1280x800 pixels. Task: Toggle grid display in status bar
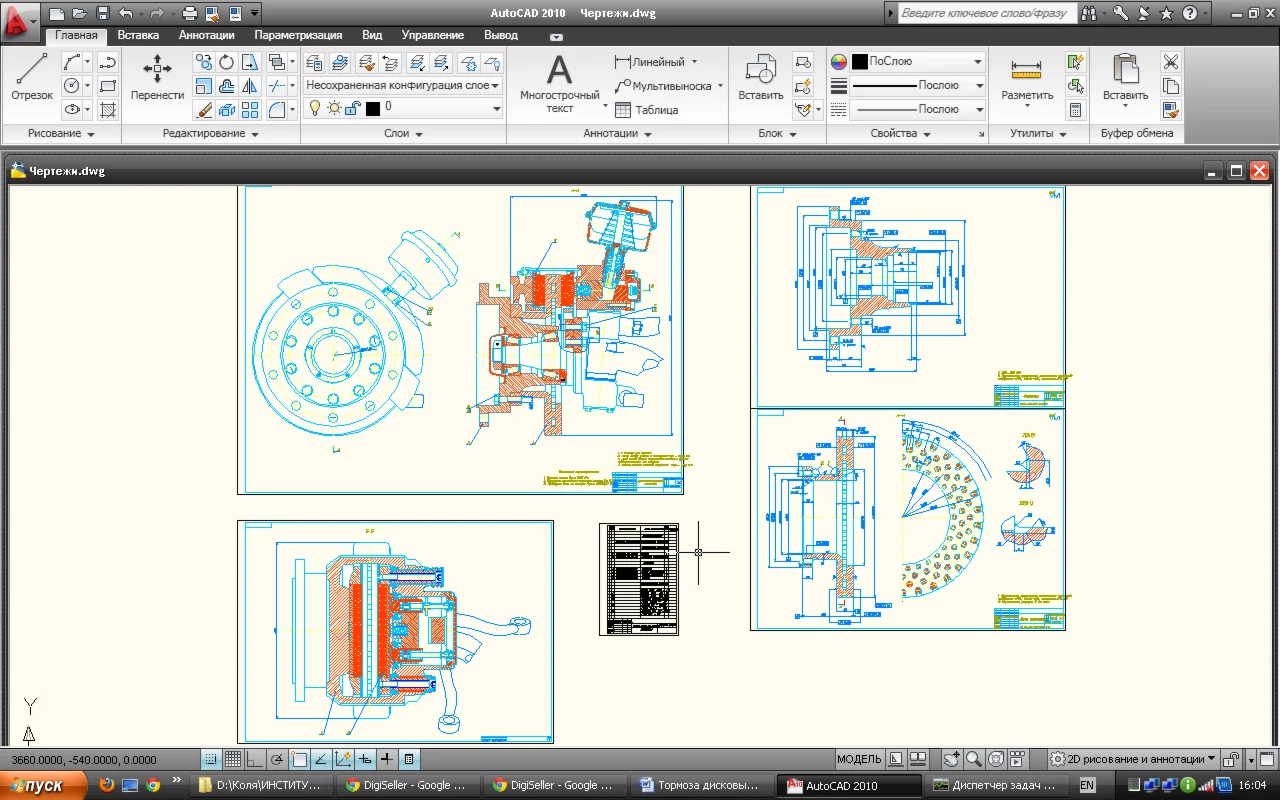tap(232, 759)
